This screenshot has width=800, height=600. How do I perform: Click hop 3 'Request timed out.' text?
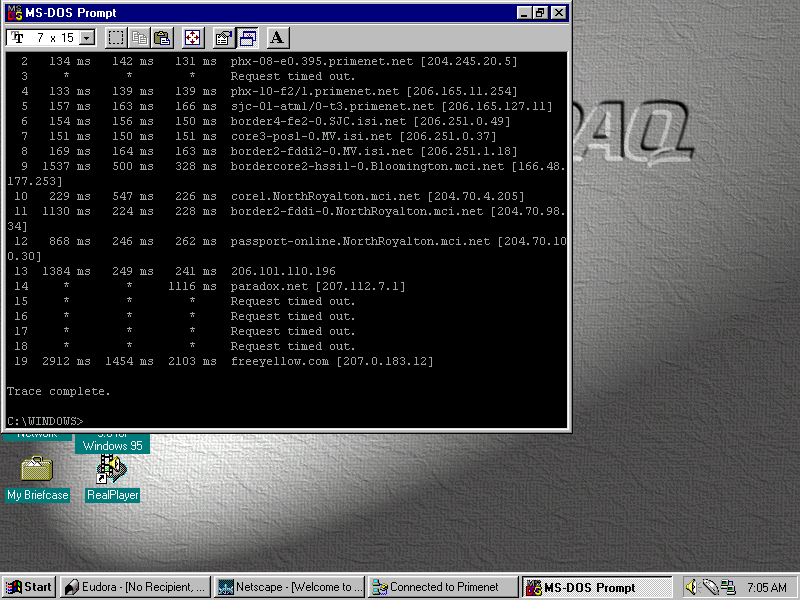click(x=293, y=77)
